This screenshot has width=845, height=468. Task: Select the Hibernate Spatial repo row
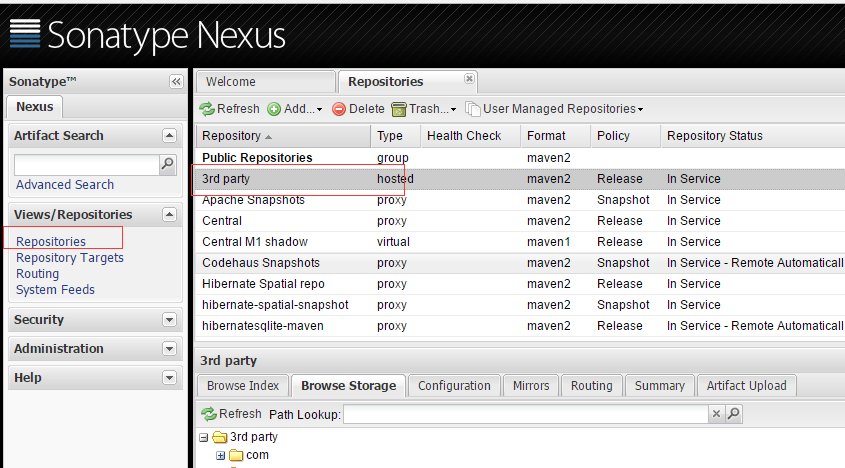(521, 284)
